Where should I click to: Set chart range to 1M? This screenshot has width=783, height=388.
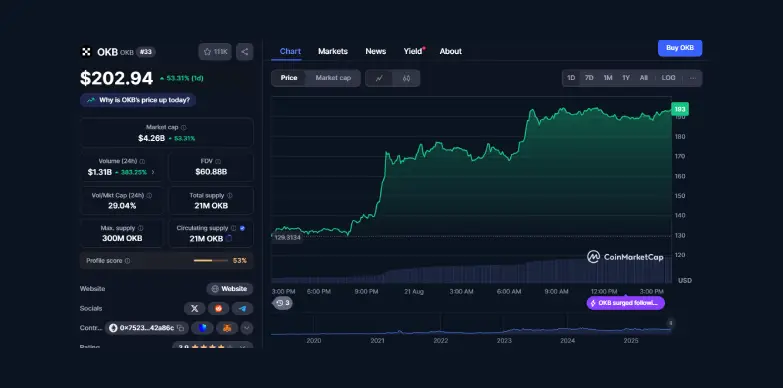[x=608, y=78]
